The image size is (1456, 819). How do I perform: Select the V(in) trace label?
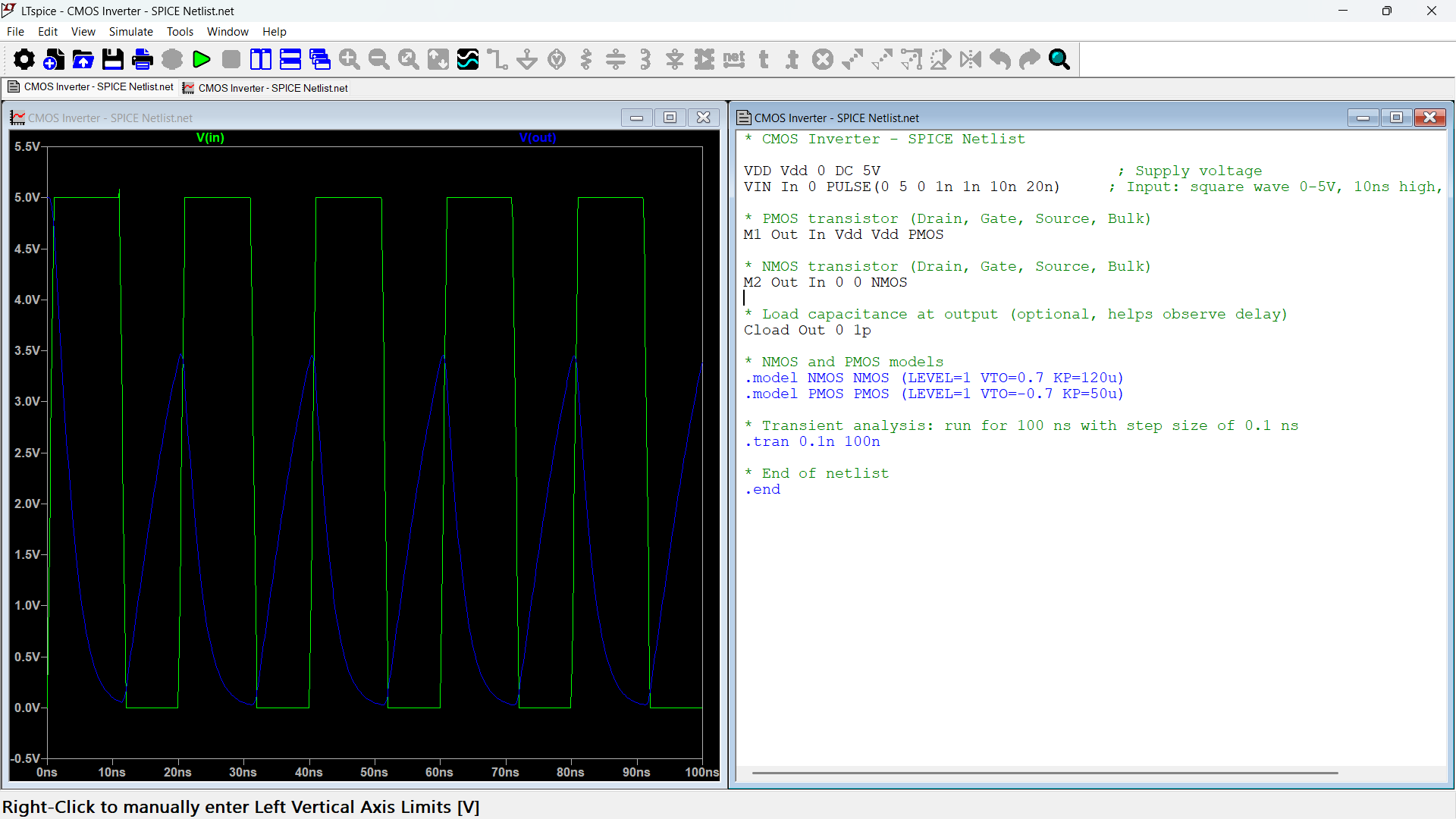(210, 138)
